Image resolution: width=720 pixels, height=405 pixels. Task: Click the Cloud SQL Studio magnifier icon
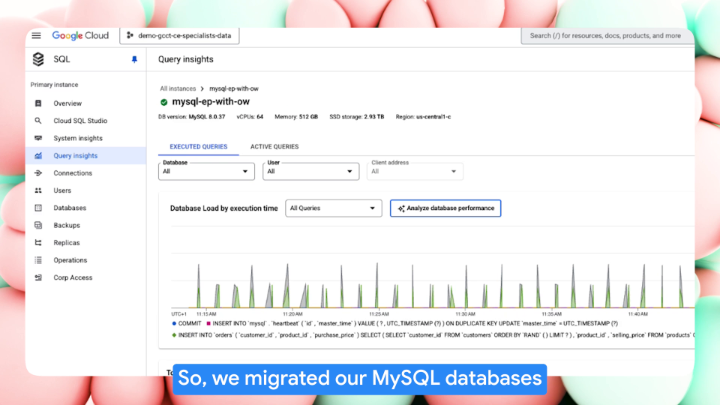pos(38,121)
